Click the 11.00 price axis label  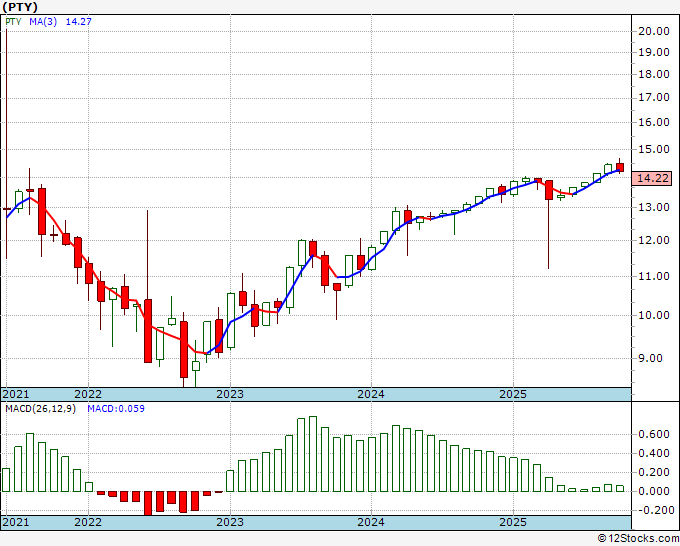pos(654,276)
